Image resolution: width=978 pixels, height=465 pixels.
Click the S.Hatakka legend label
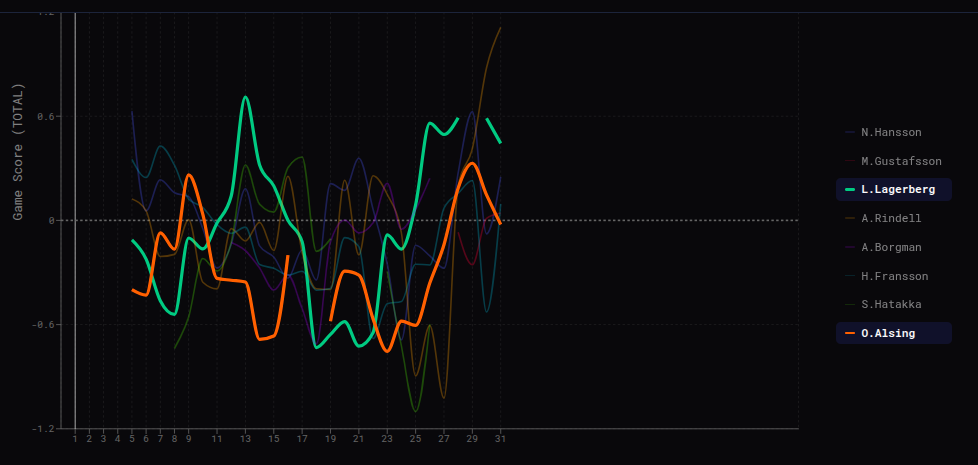[x=890, y=304]
